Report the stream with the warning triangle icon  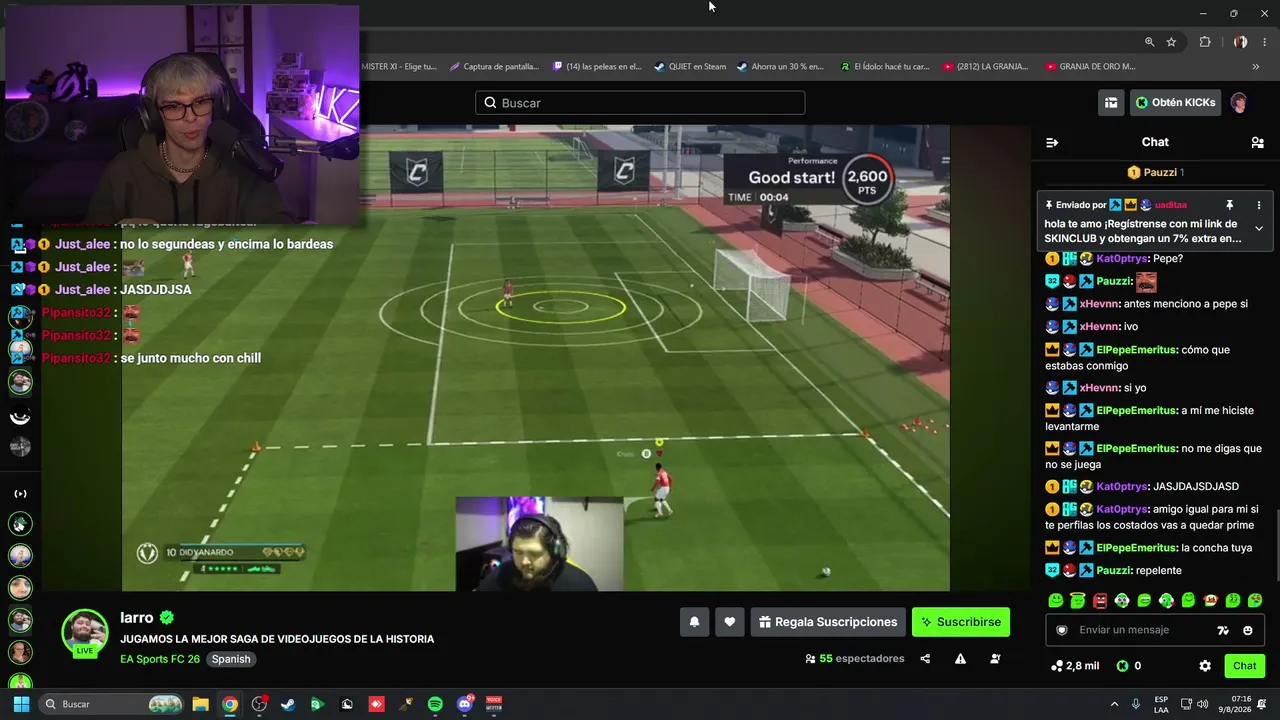(960, 659)
